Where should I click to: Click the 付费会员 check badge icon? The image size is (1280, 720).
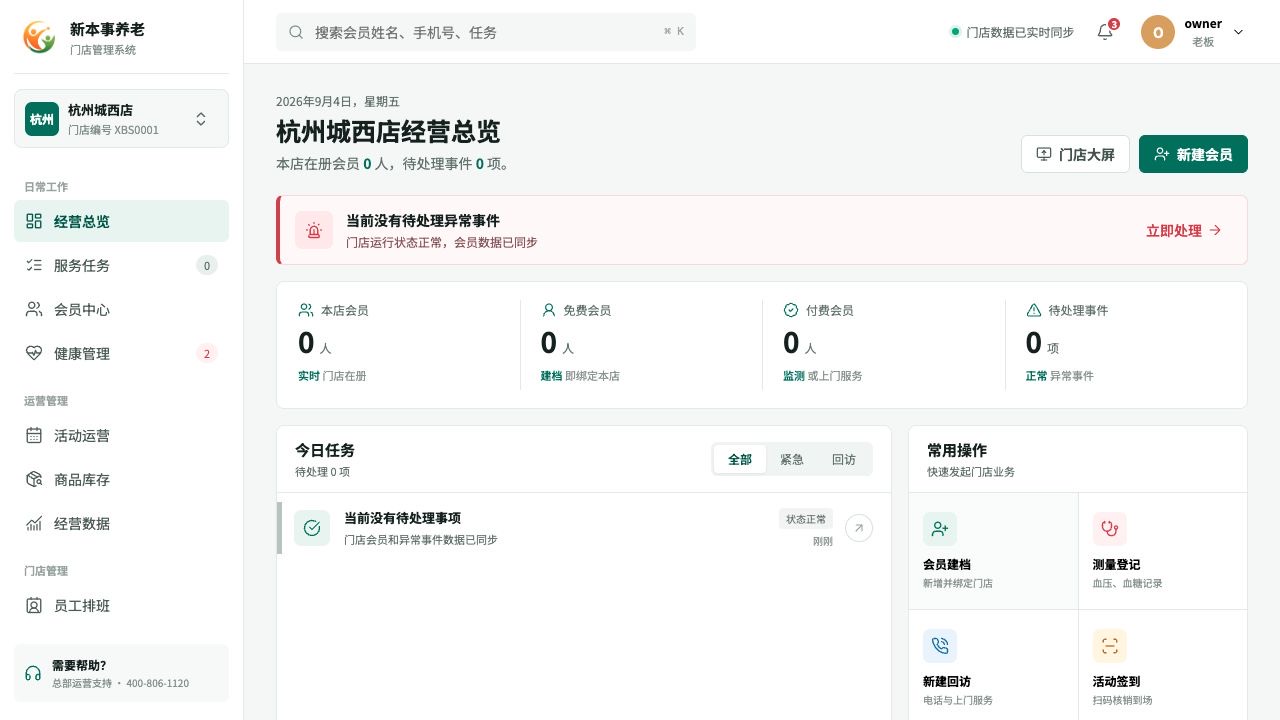tap(791, 310)
